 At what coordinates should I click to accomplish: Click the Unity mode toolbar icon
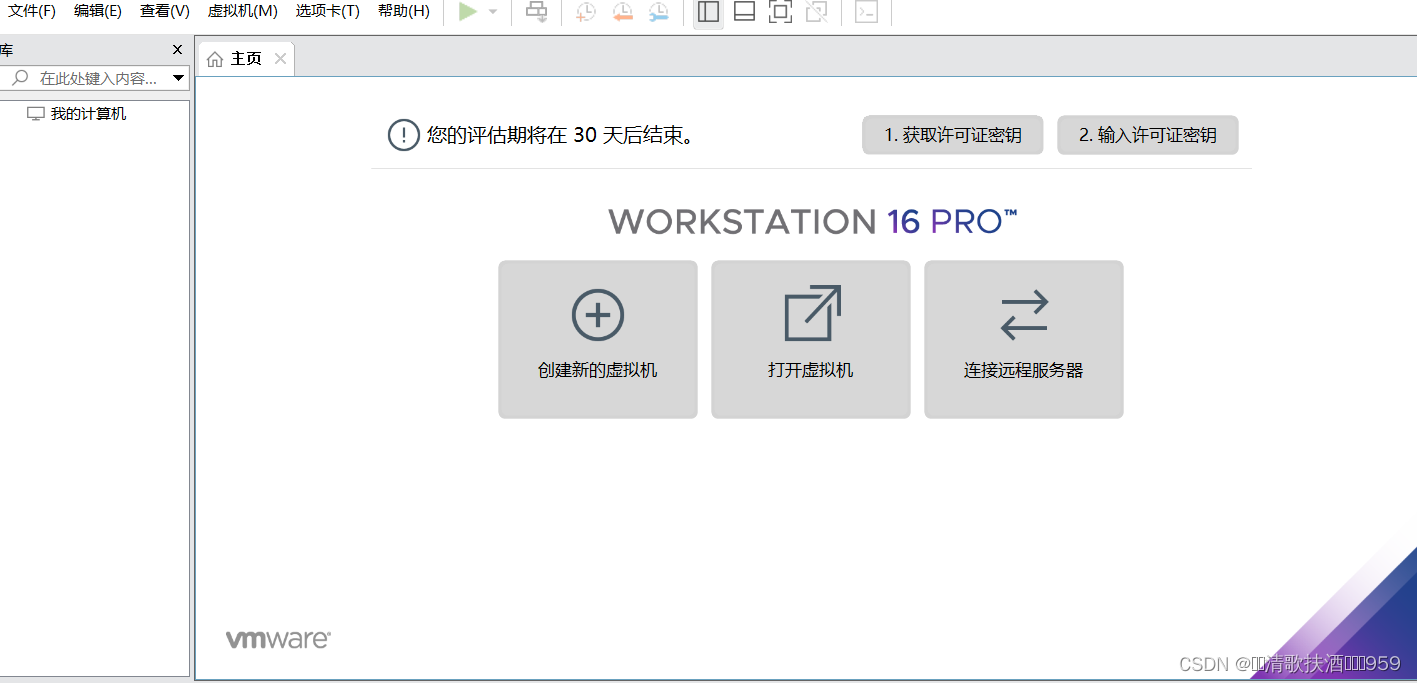817,12
